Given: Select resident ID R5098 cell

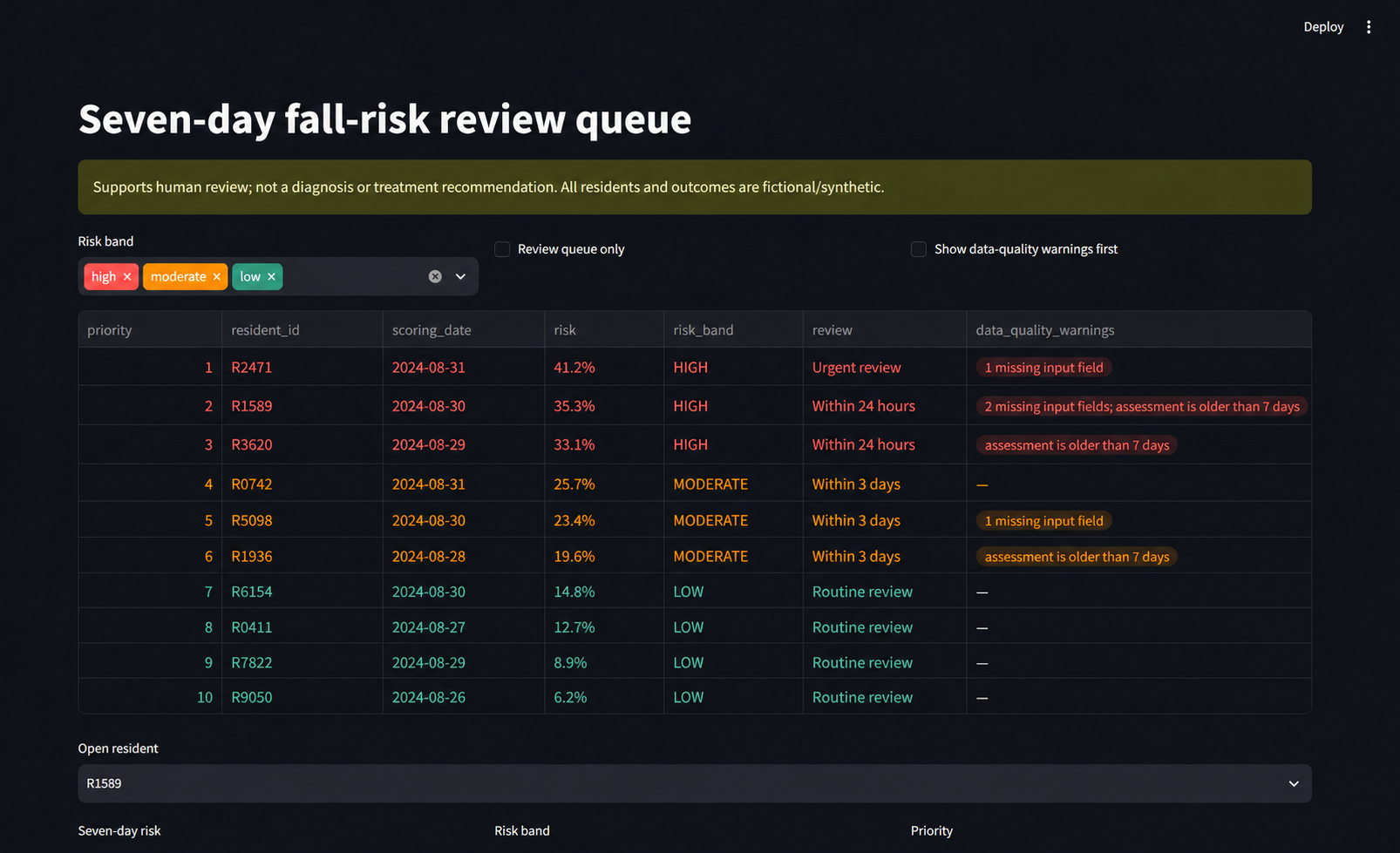Looking at the screenshot, I should tap(302, 520).
